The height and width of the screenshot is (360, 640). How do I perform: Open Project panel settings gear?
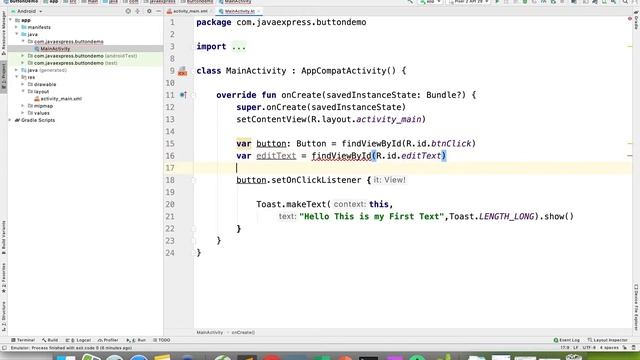pos(149,11)
